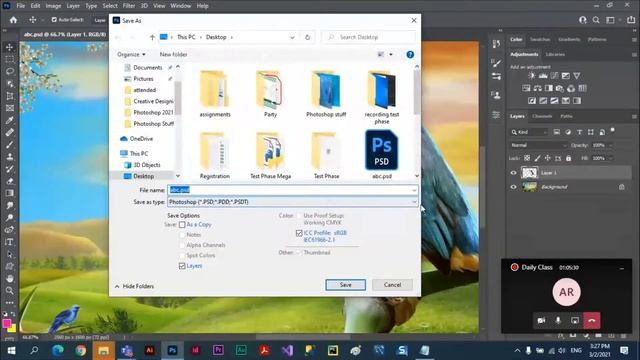The height and width of the screenshot is (360, 640).
Task: Click the foreground color swatch
Action: point(7,324)
